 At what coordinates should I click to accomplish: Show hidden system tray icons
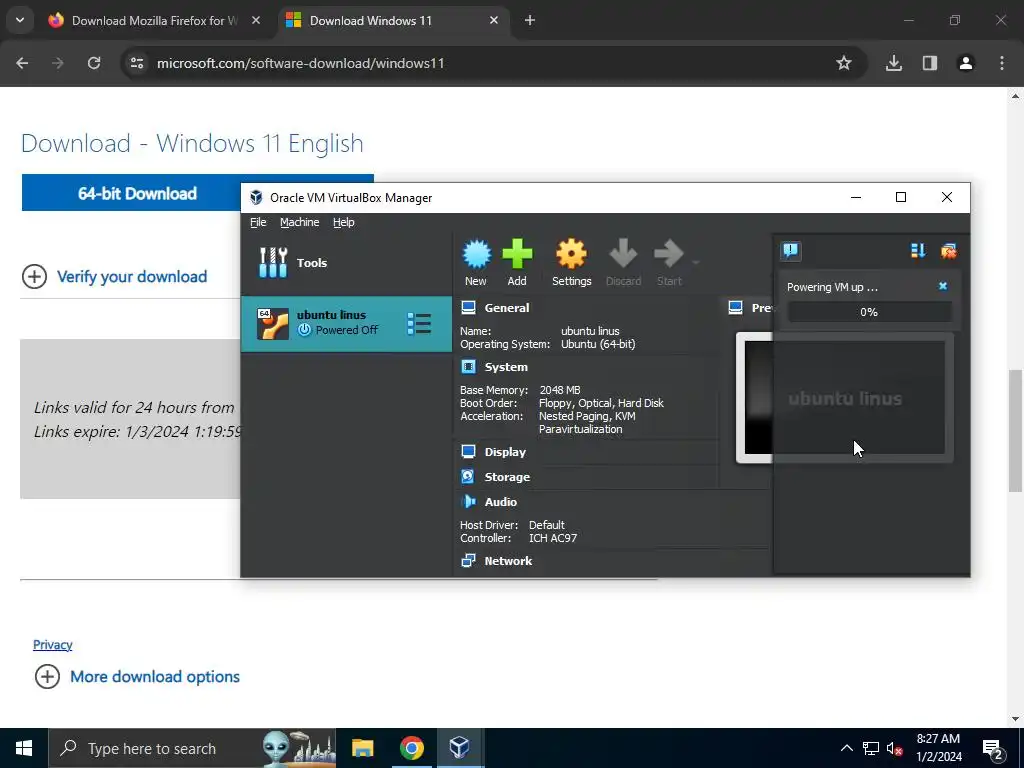846,748
